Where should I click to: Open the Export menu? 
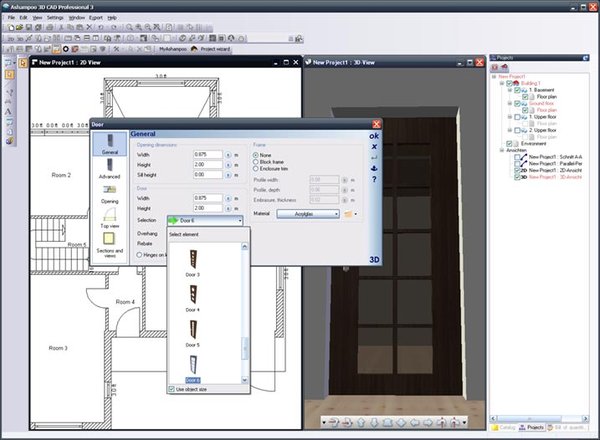95,18
